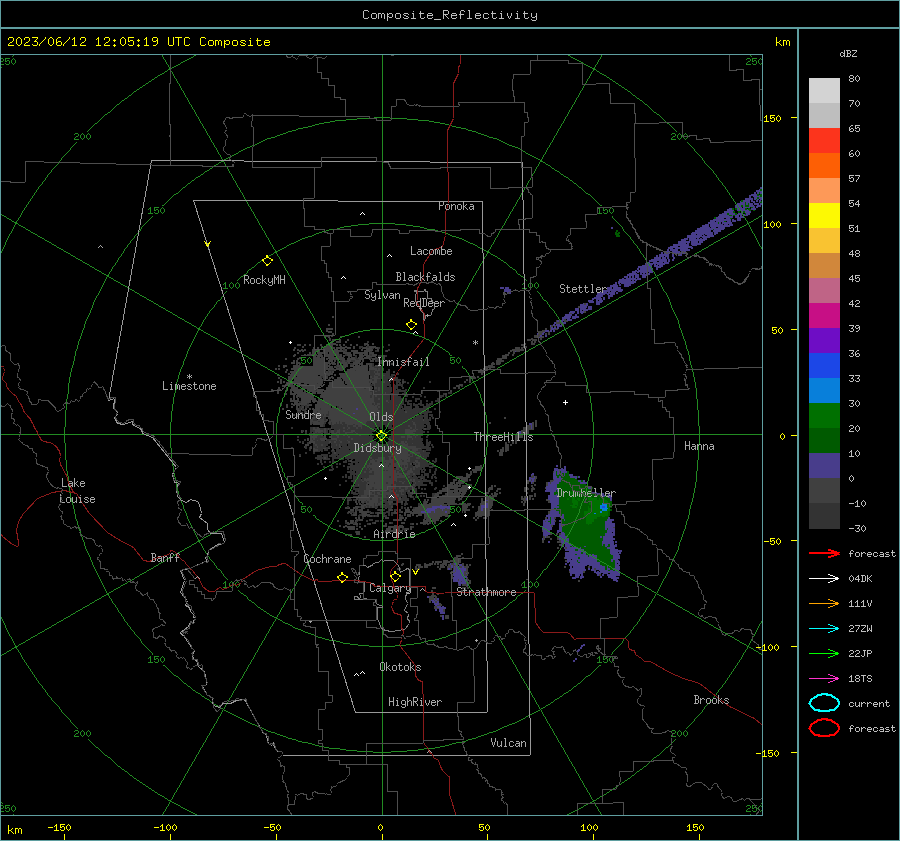The height and width of the screenshot is (841, 900).
Task: Click the Drumheller city label
Action: [x=586, y=493]
